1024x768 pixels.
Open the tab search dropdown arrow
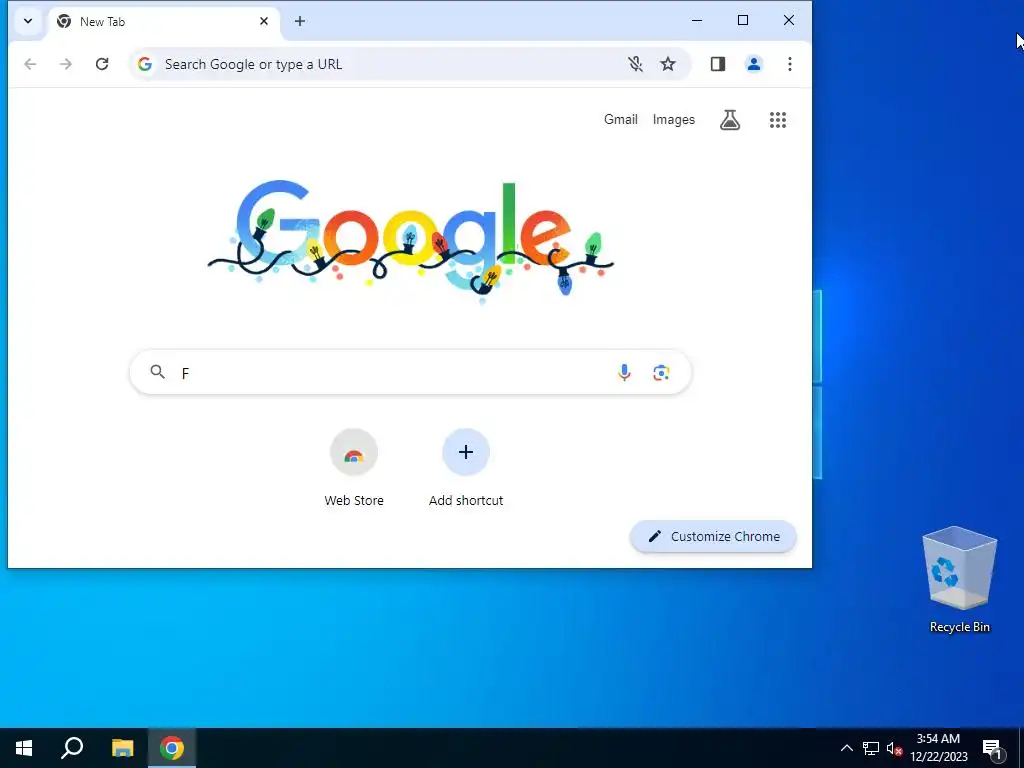click(x=28, y=21)
